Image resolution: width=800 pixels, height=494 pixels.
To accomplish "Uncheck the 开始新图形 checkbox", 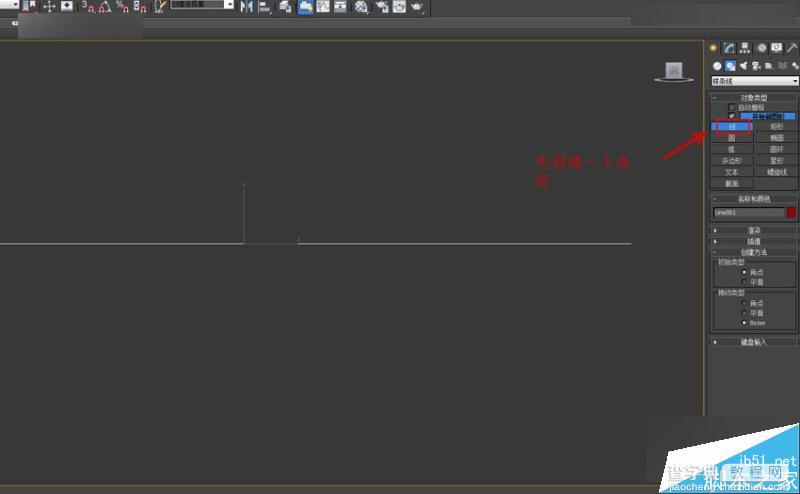I will [732, 116].
